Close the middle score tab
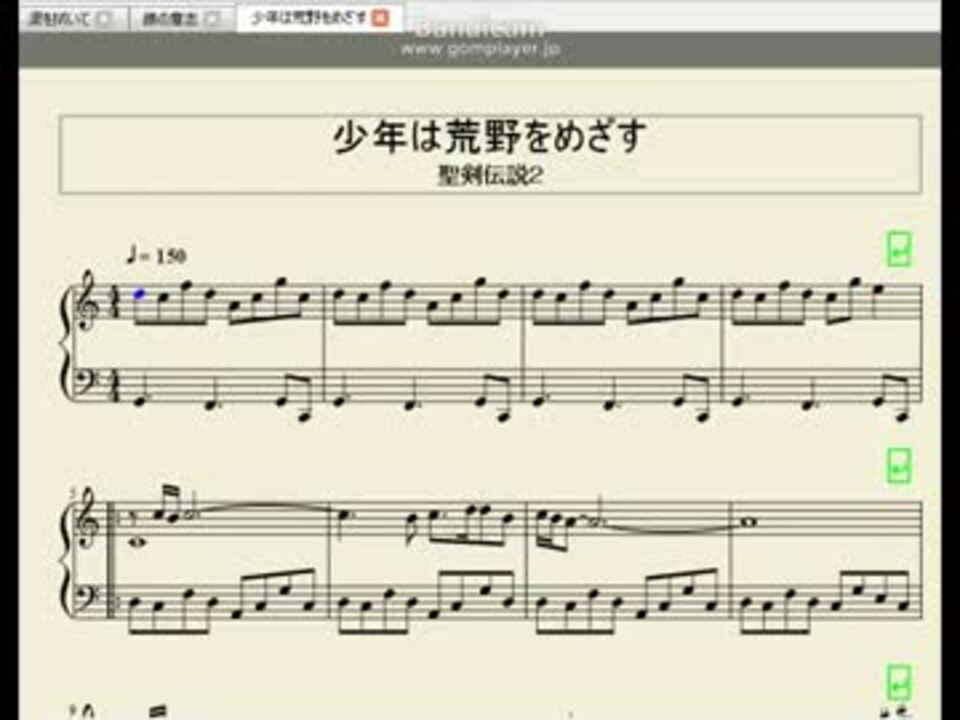This screenshot has width=960, height=720. (211, 19)
